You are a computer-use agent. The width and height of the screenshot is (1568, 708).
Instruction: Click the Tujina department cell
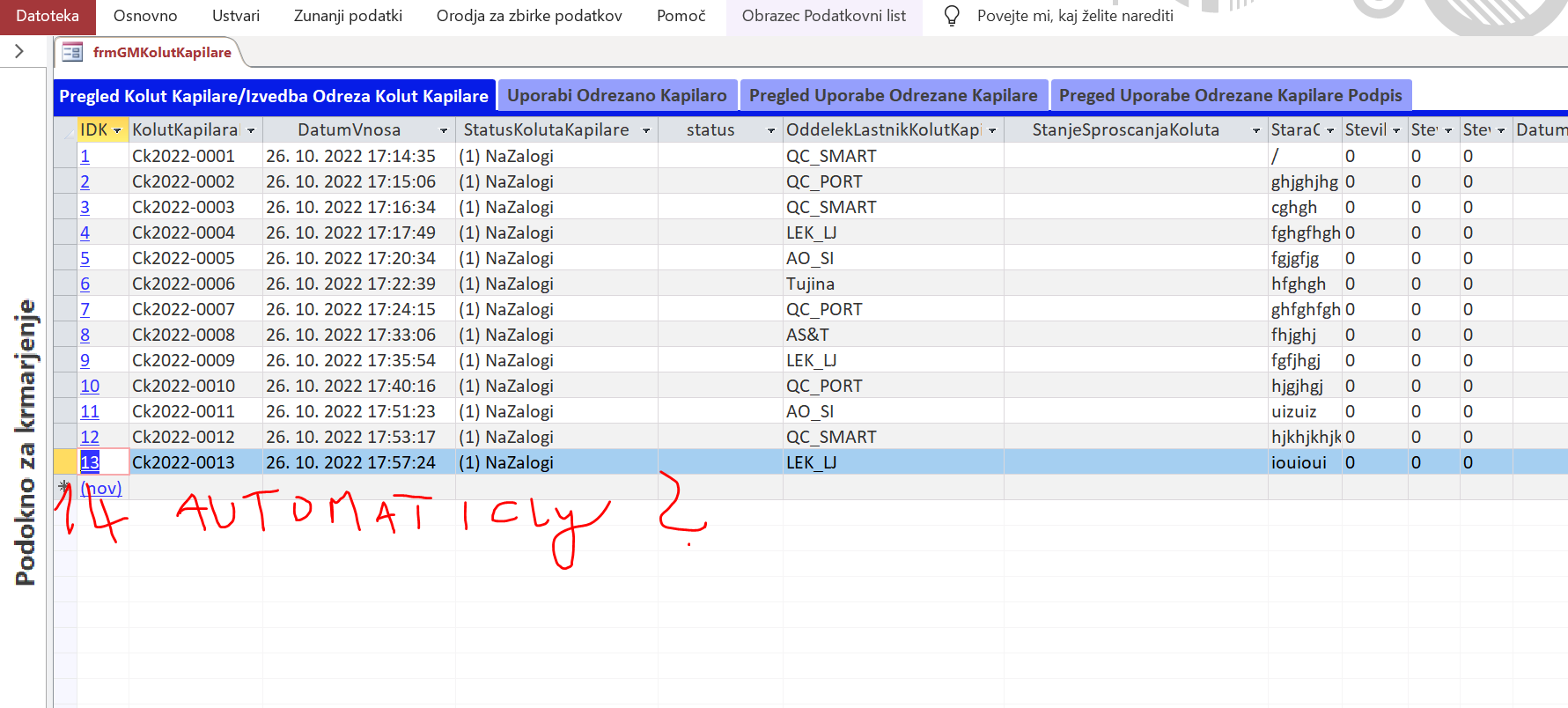tap(894, 284)
